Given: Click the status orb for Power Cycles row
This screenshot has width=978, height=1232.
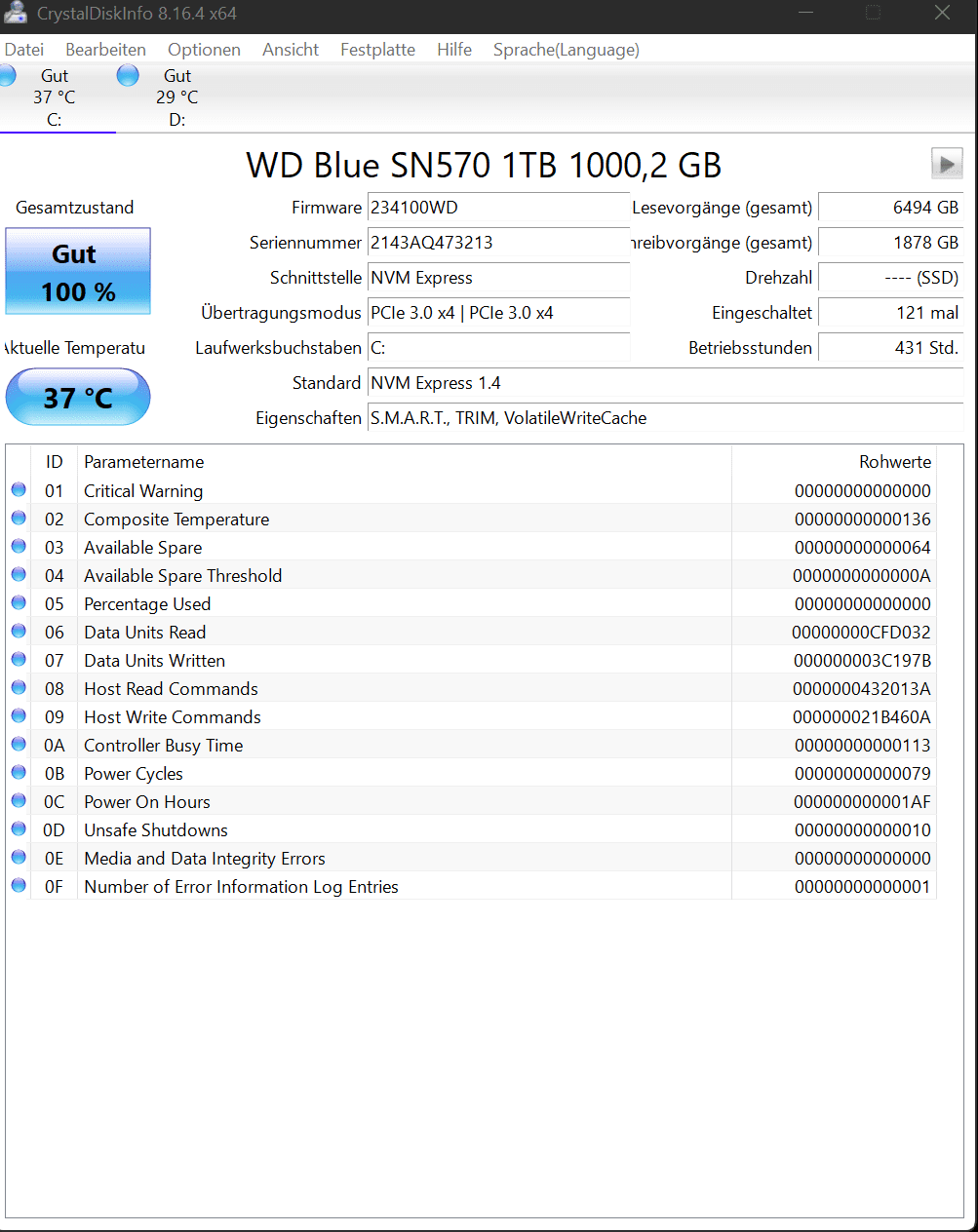Looking at the screenshot, I should [x=19, y=772].
